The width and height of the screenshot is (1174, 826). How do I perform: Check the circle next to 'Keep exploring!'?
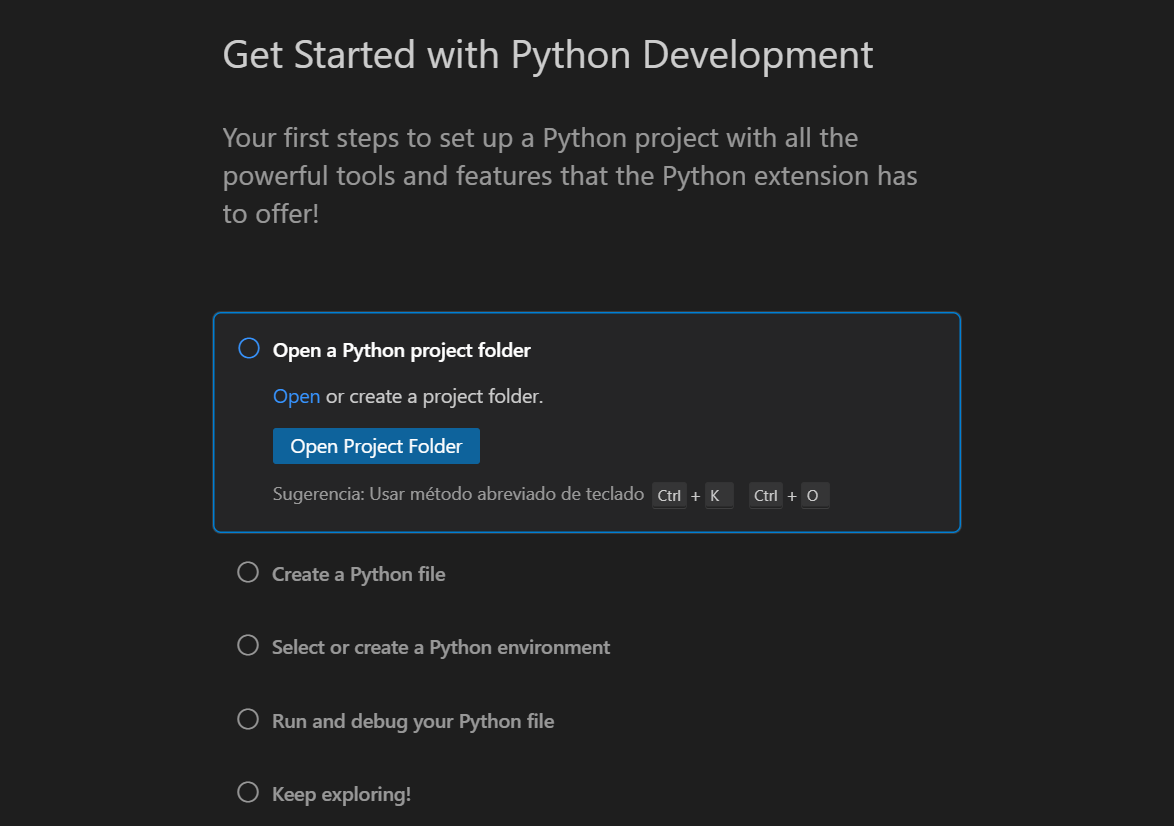pos(248,793)
